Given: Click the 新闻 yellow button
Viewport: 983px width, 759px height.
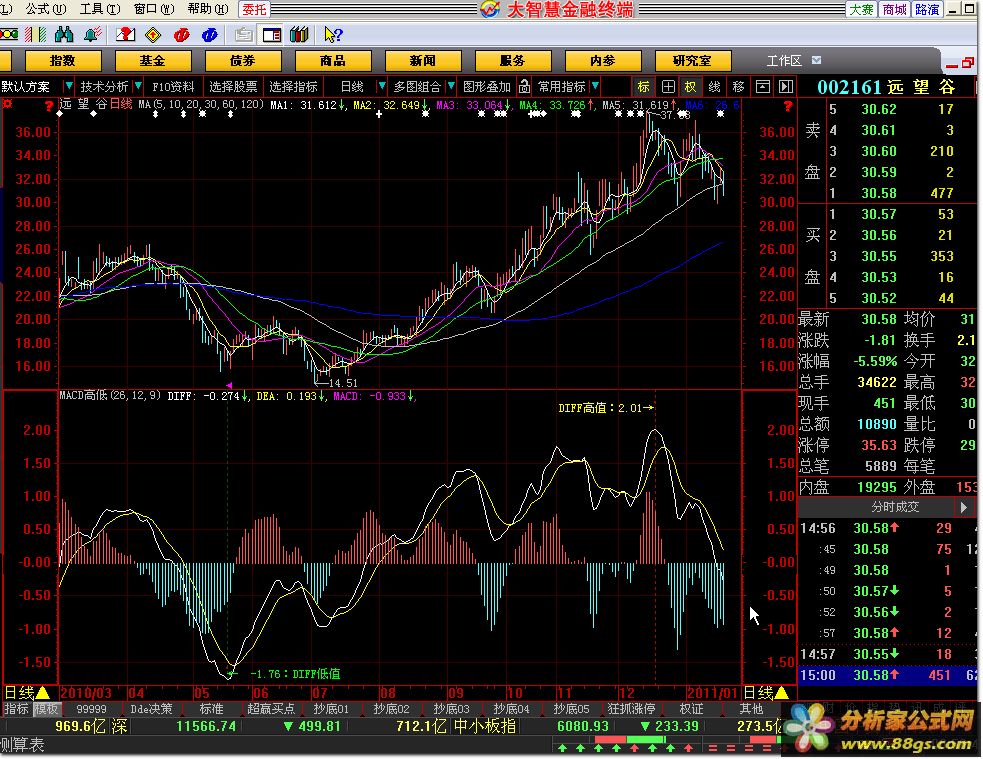Looking at the screenshot, I should coord(423,61).
